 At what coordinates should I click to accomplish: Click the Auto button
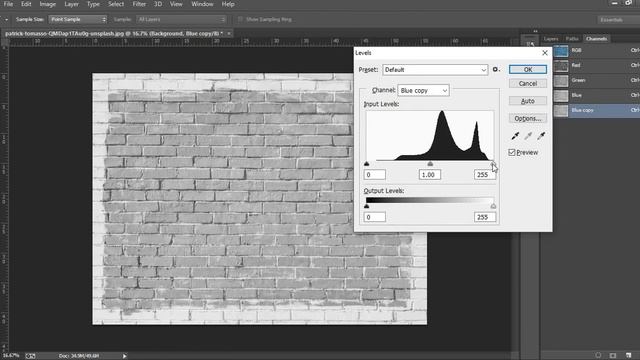coord(528,101)
